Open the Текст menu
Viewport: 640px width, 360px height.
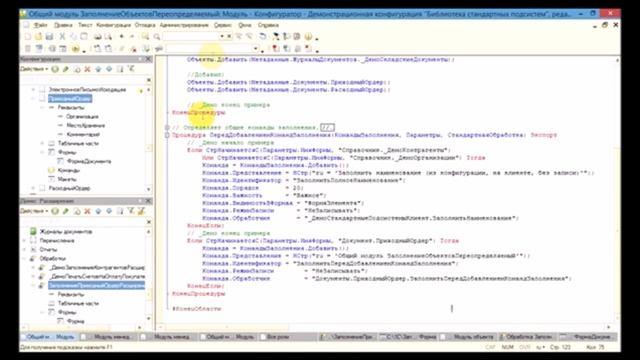click(85, 25)
